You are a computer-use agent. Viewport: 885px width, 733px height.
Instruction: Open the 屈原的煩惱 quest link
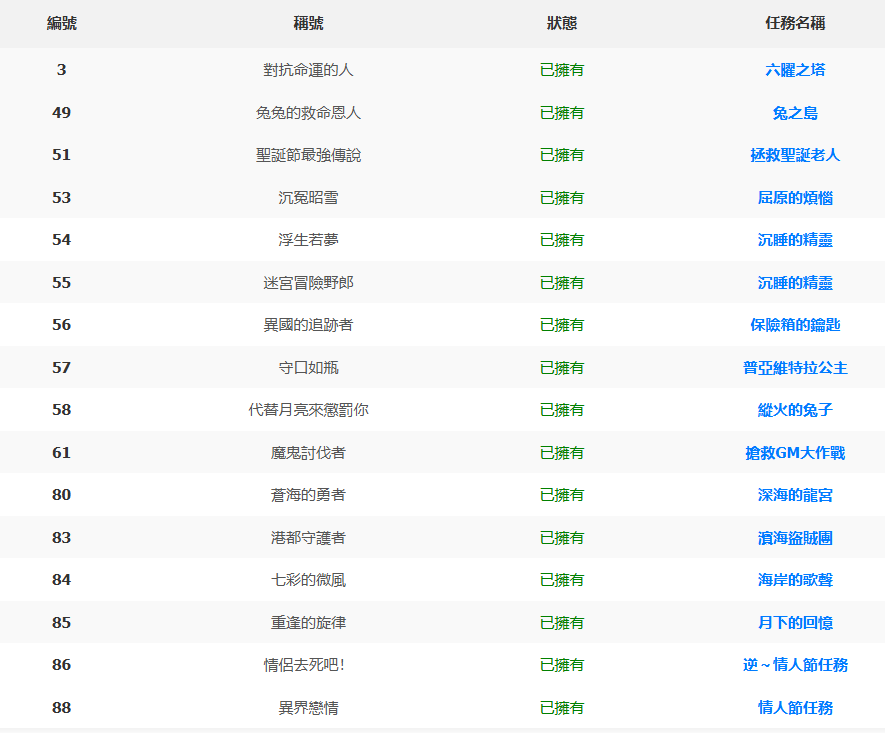(x=795, y=198)
